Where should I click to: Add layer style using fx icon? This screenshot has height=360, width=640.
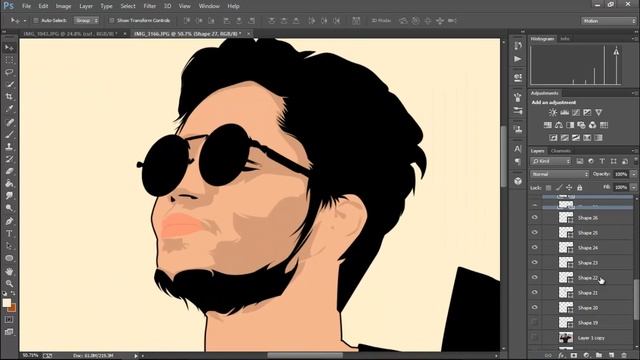tap(561, 356)
